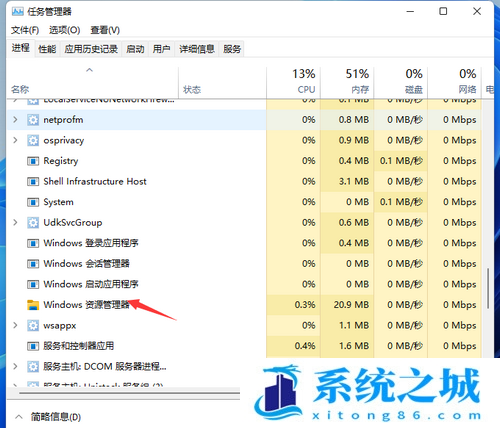The height and width of the screenshot is (428, 500).
Task: Click the 服务和控制器应用 process icon
Action: 33,346
